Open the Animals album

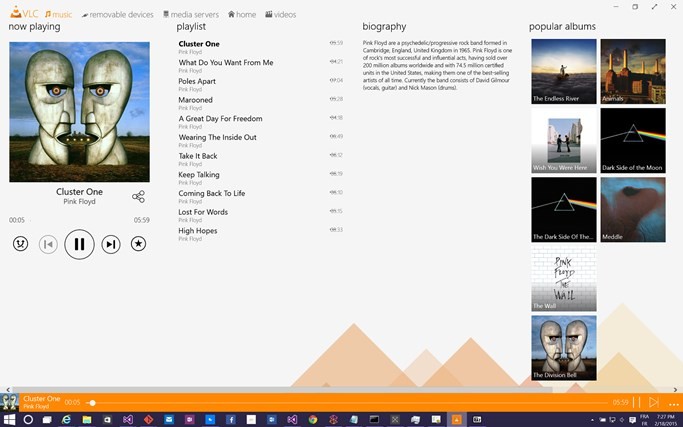click(x=633, y=71)
